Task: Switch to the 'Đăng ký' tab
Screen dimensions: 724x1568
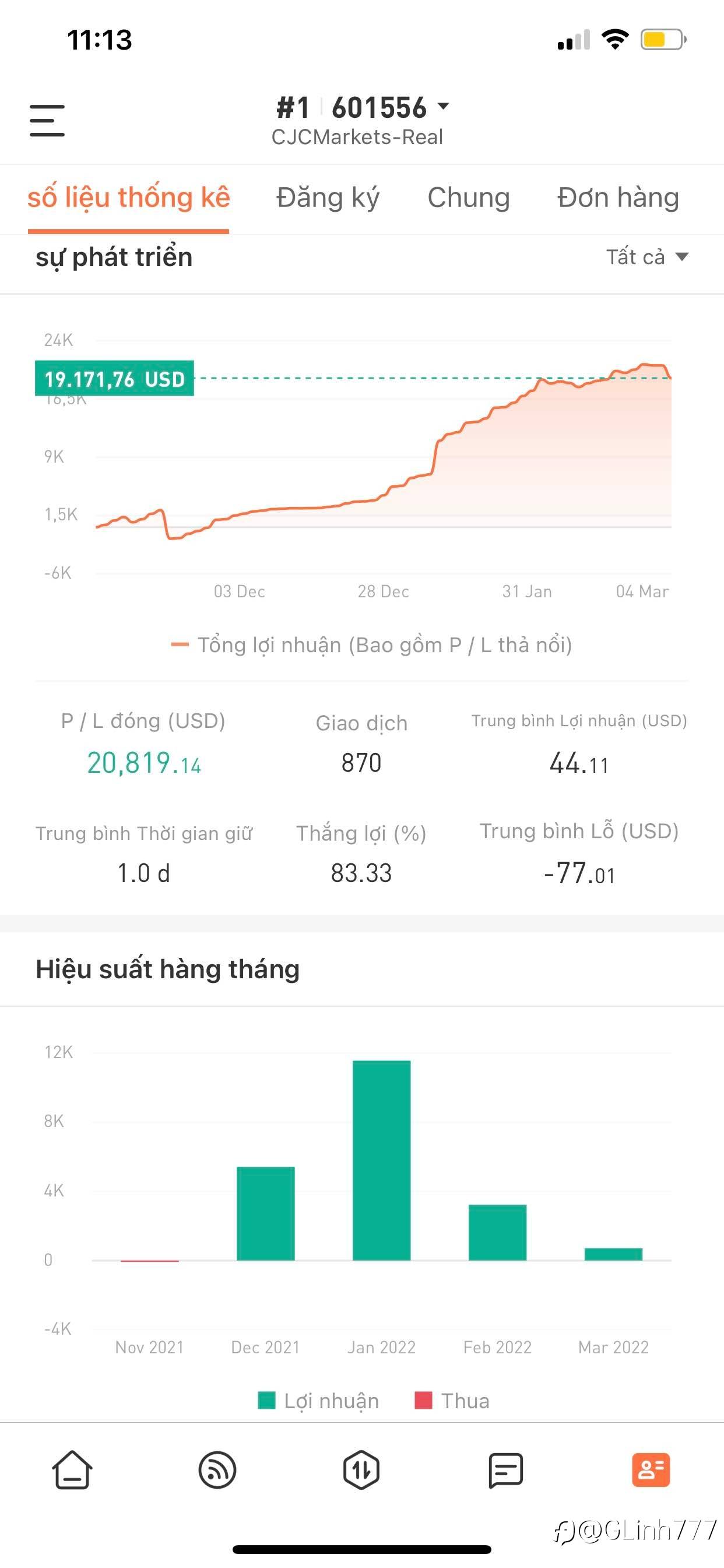Action: click(328, 198)
